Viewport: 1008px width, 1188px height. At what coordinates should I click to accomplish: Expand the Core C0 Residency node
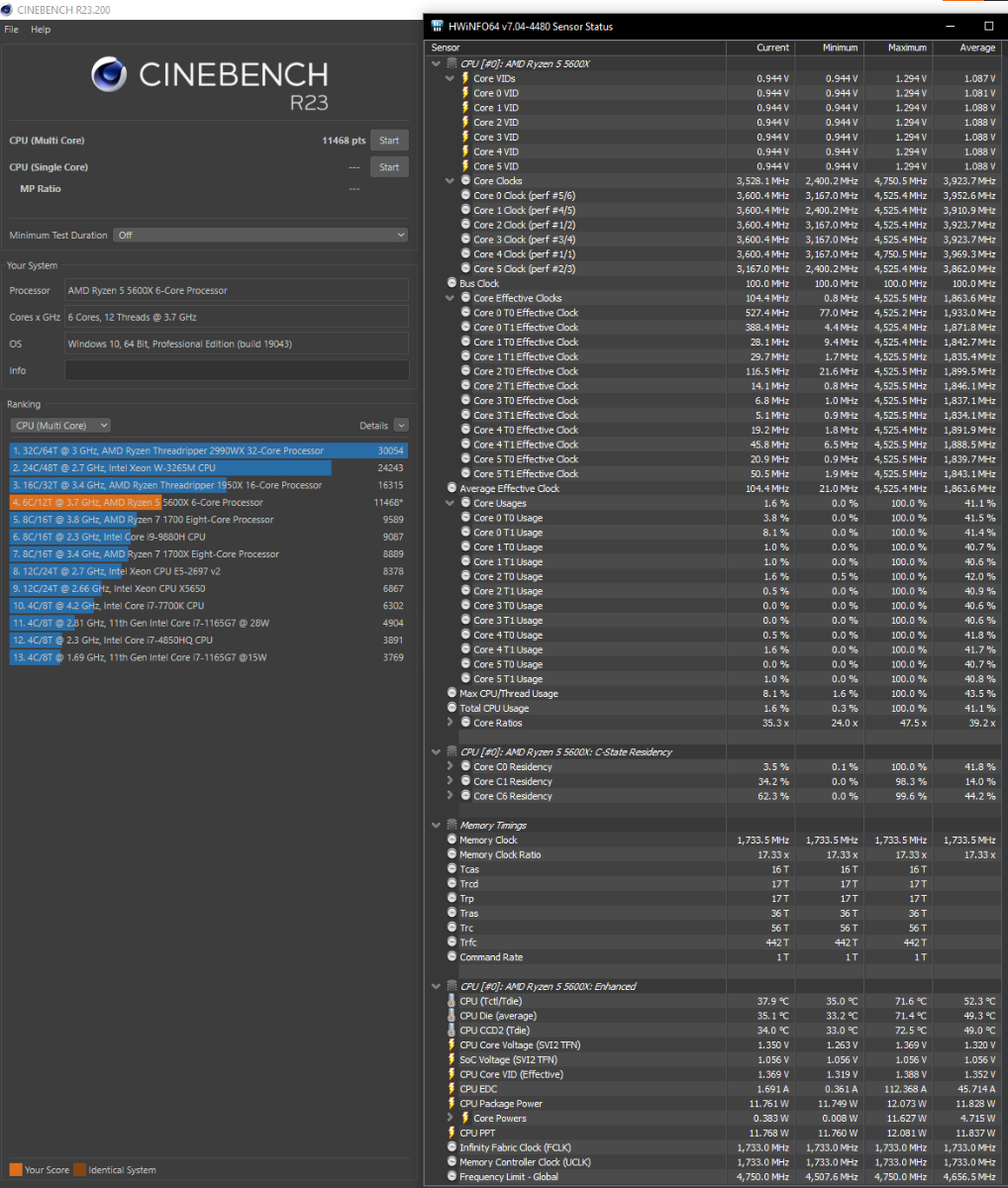click(451, 766)
